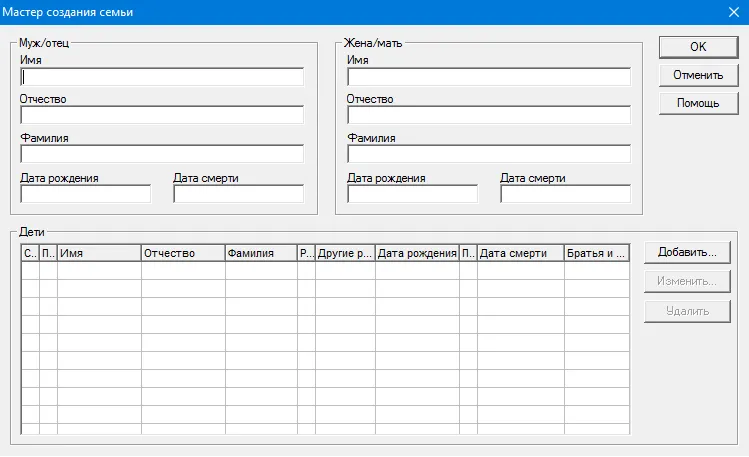This screenshot has width=749, height=457.
Task: Select the wife's Фамилия field
Action: point(489,154)
